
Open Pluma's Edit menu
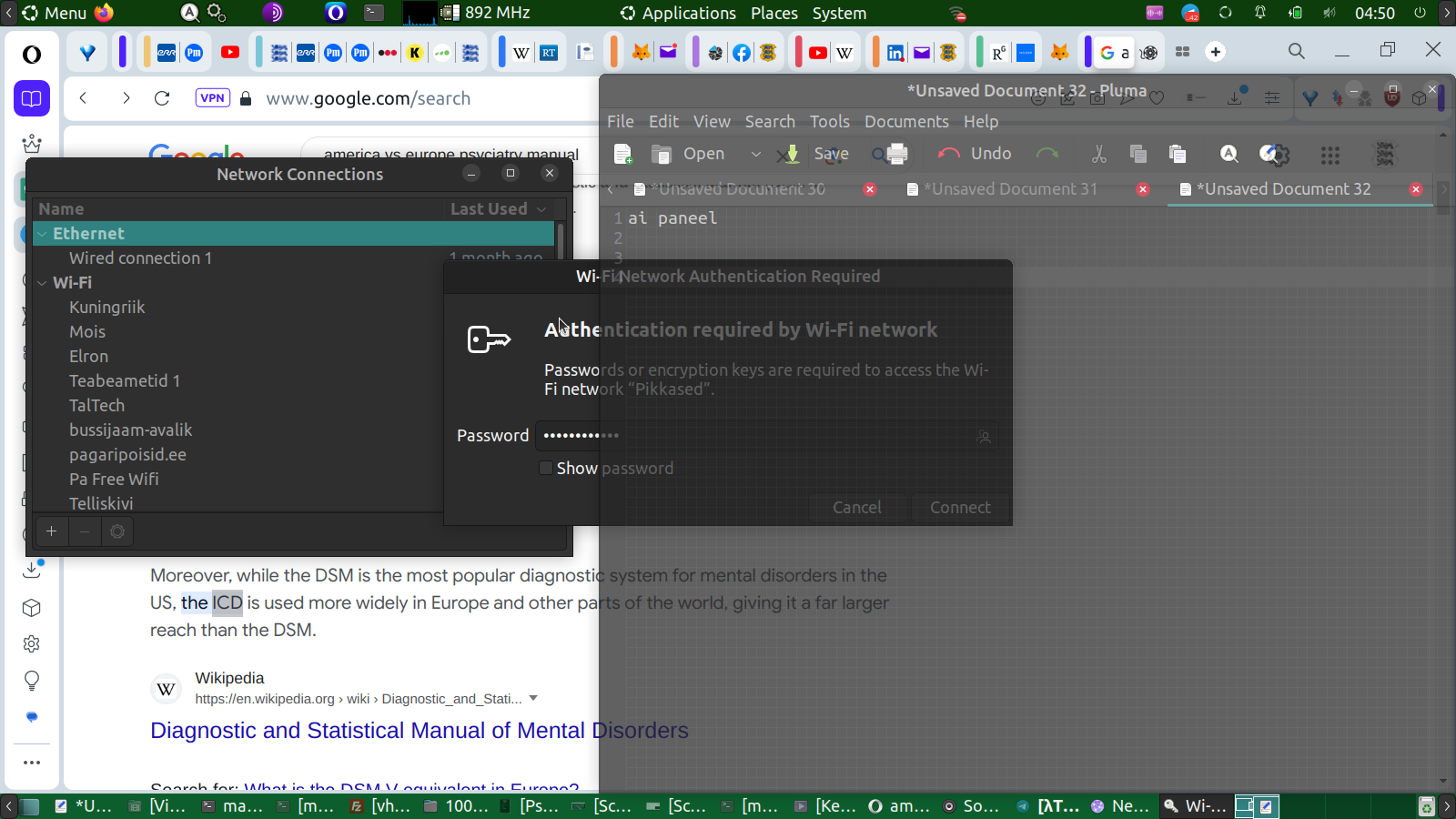[663, 122]
